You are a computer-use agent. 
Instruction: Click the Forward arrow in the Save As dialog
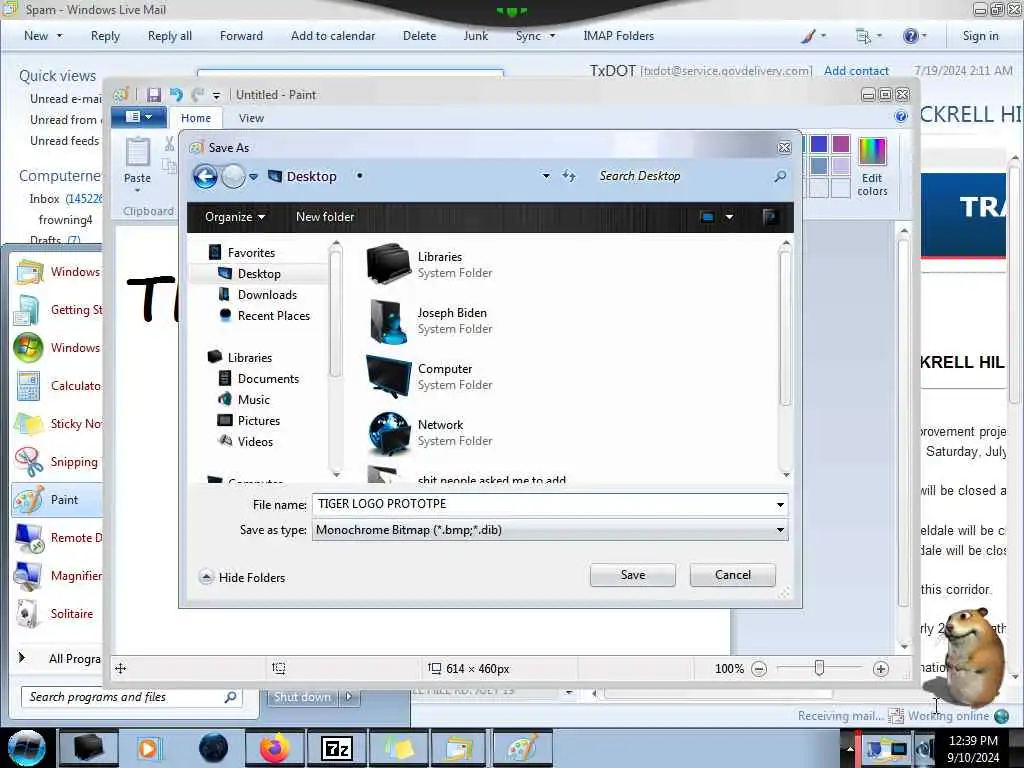click(x=233, y=176)
